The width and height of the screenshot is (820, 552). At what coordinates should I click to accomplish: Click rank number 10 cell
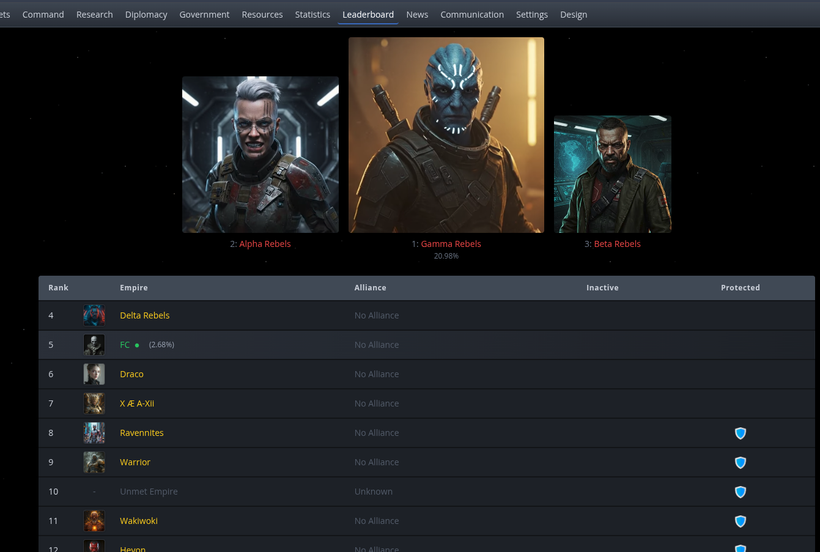[53, 491]
